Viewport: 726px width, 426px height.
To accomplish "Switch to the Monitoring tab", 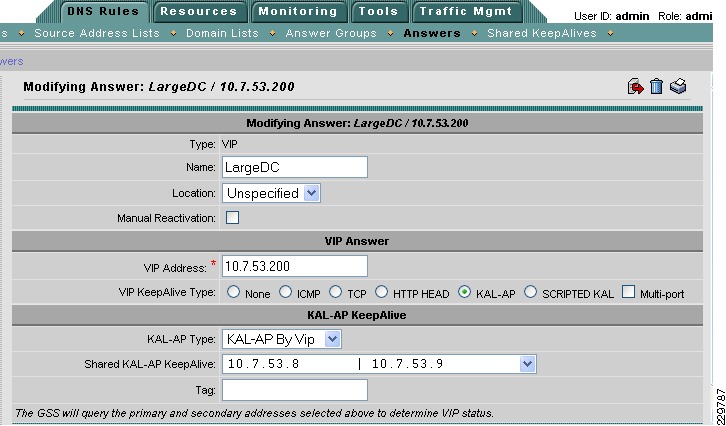I will point(298,12).
